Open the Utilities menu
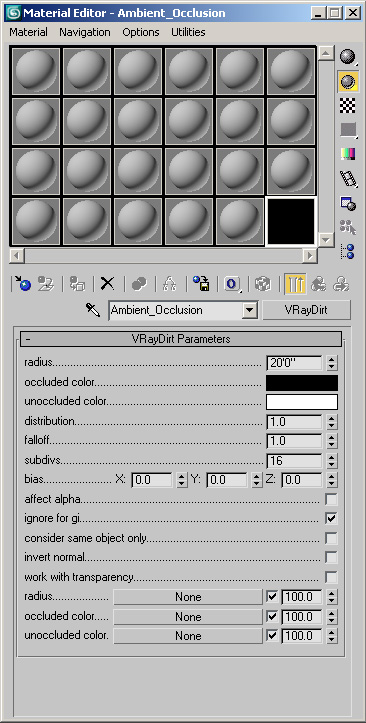 pos(188,32)
